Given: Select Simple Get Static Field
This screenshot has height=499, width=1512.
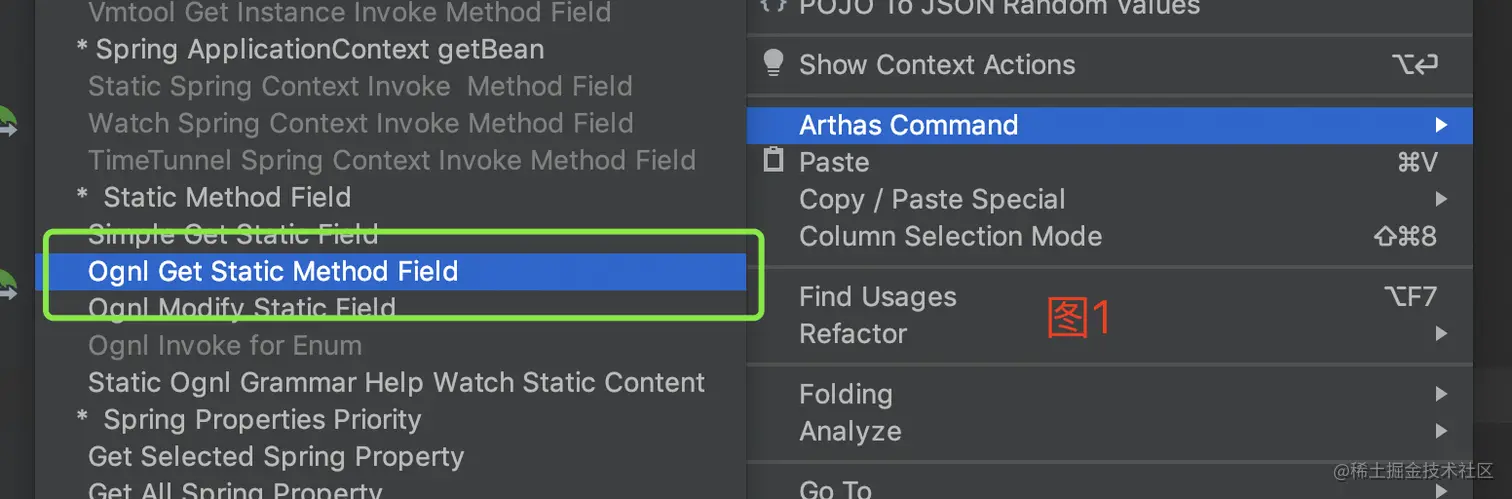Looking at the screenshot, I should pos(233,234).
